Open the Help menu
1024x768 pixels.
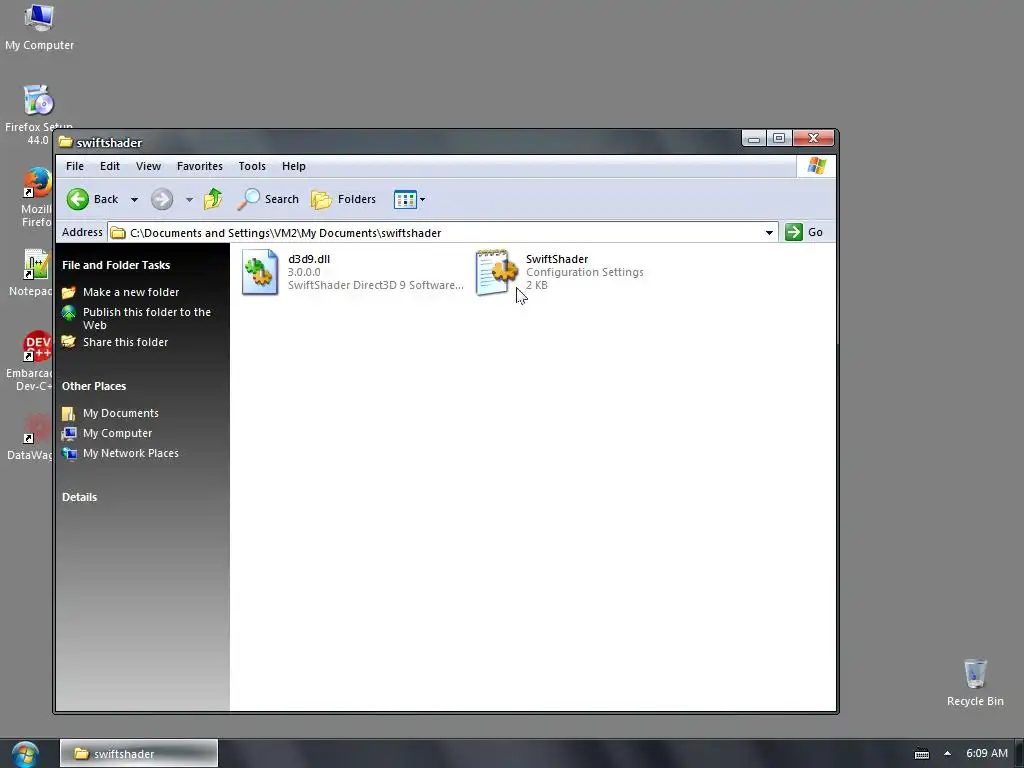[294, 166]
